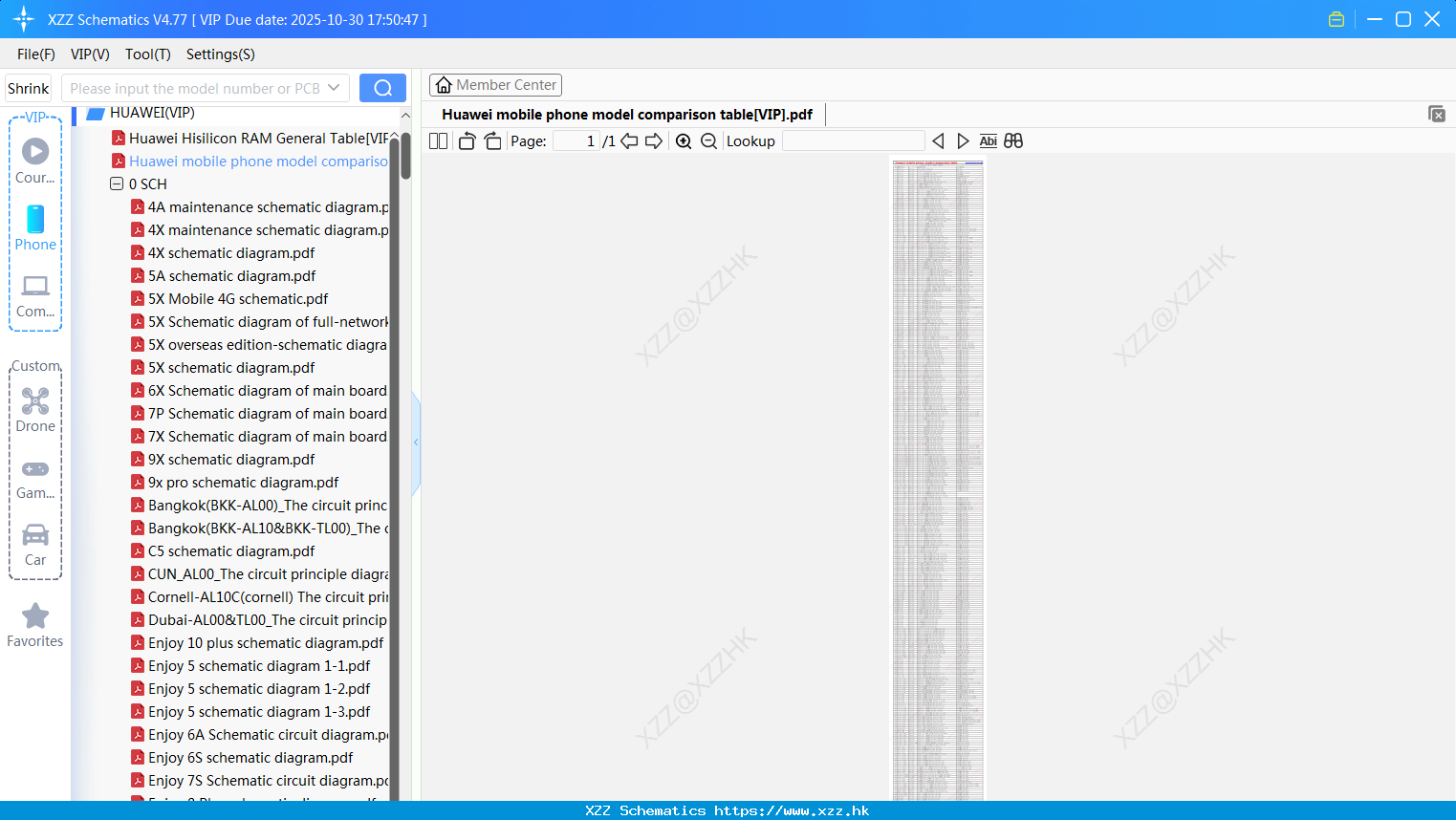Open the Game console category

(x=35, y=478)
